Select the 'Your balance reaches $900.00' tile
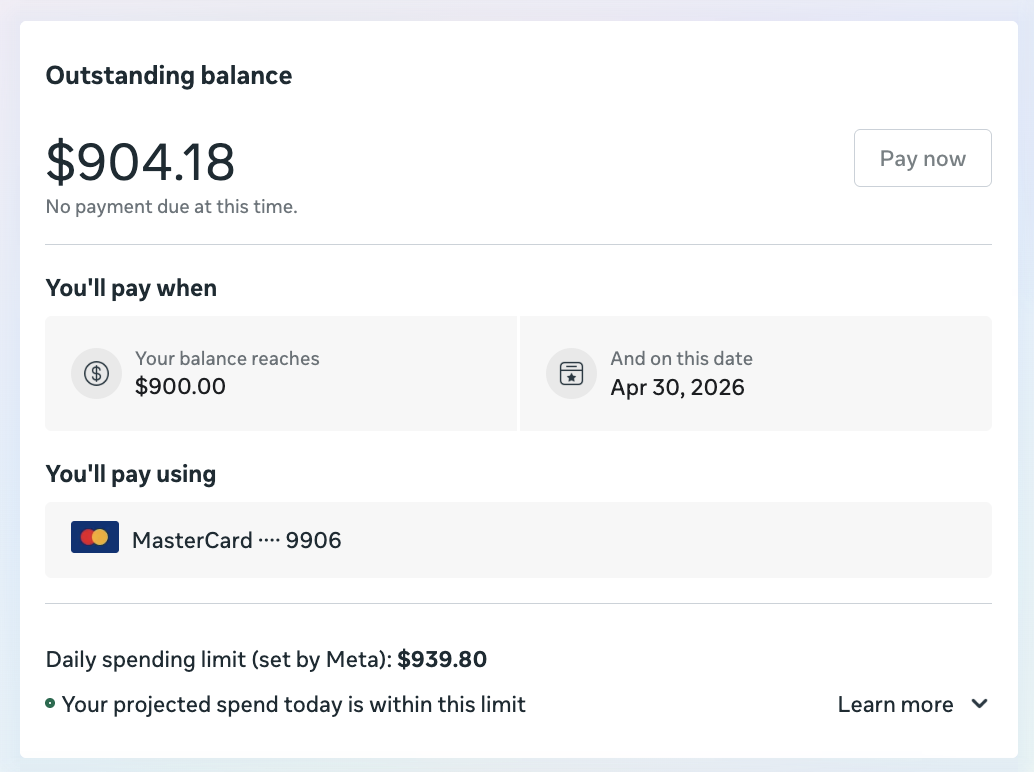 tap(281, 373)
